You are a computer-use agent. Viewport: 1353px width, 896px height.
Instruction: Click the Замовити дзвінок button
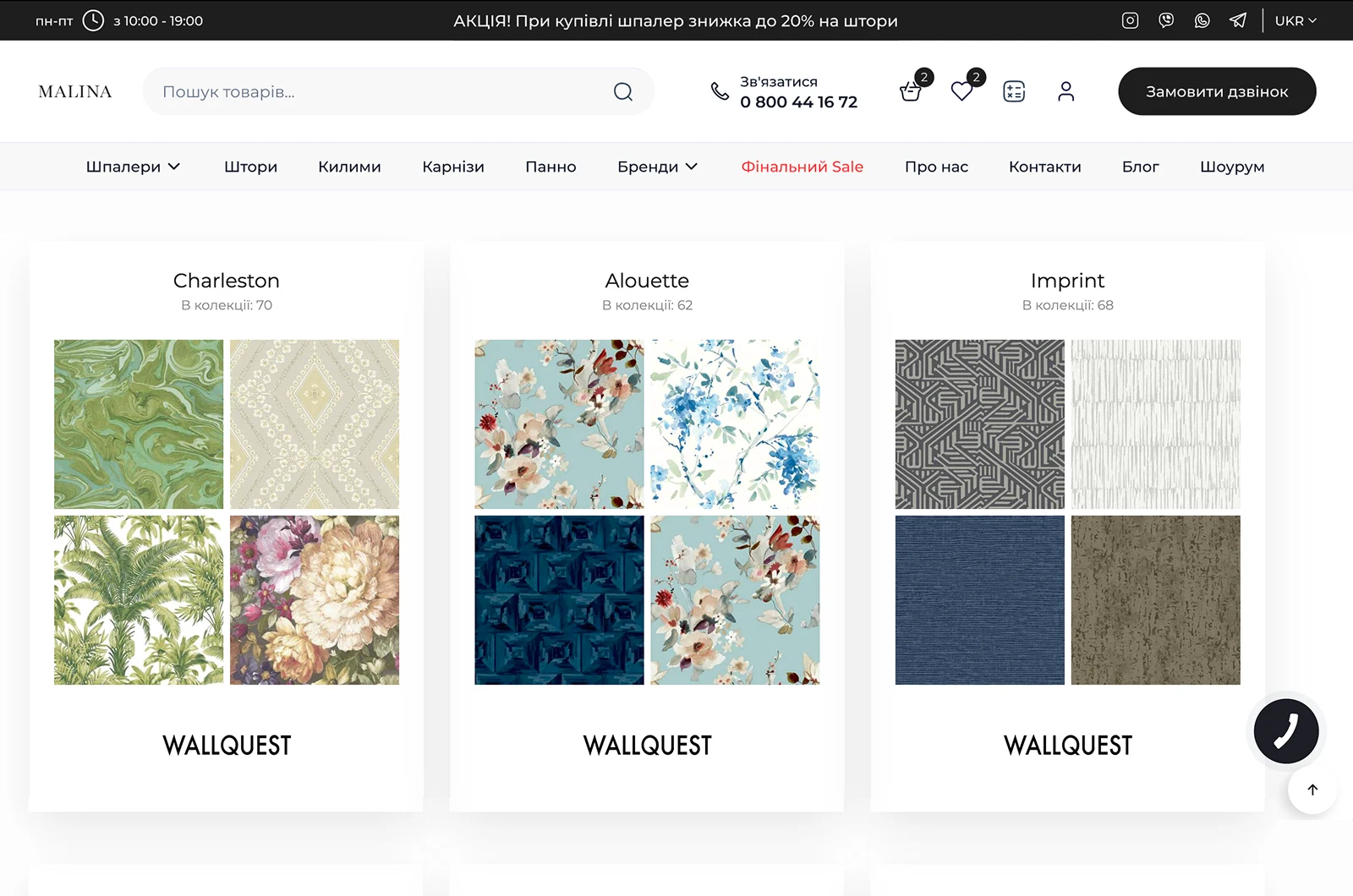pyautogui.click(x=1217, y=91)
